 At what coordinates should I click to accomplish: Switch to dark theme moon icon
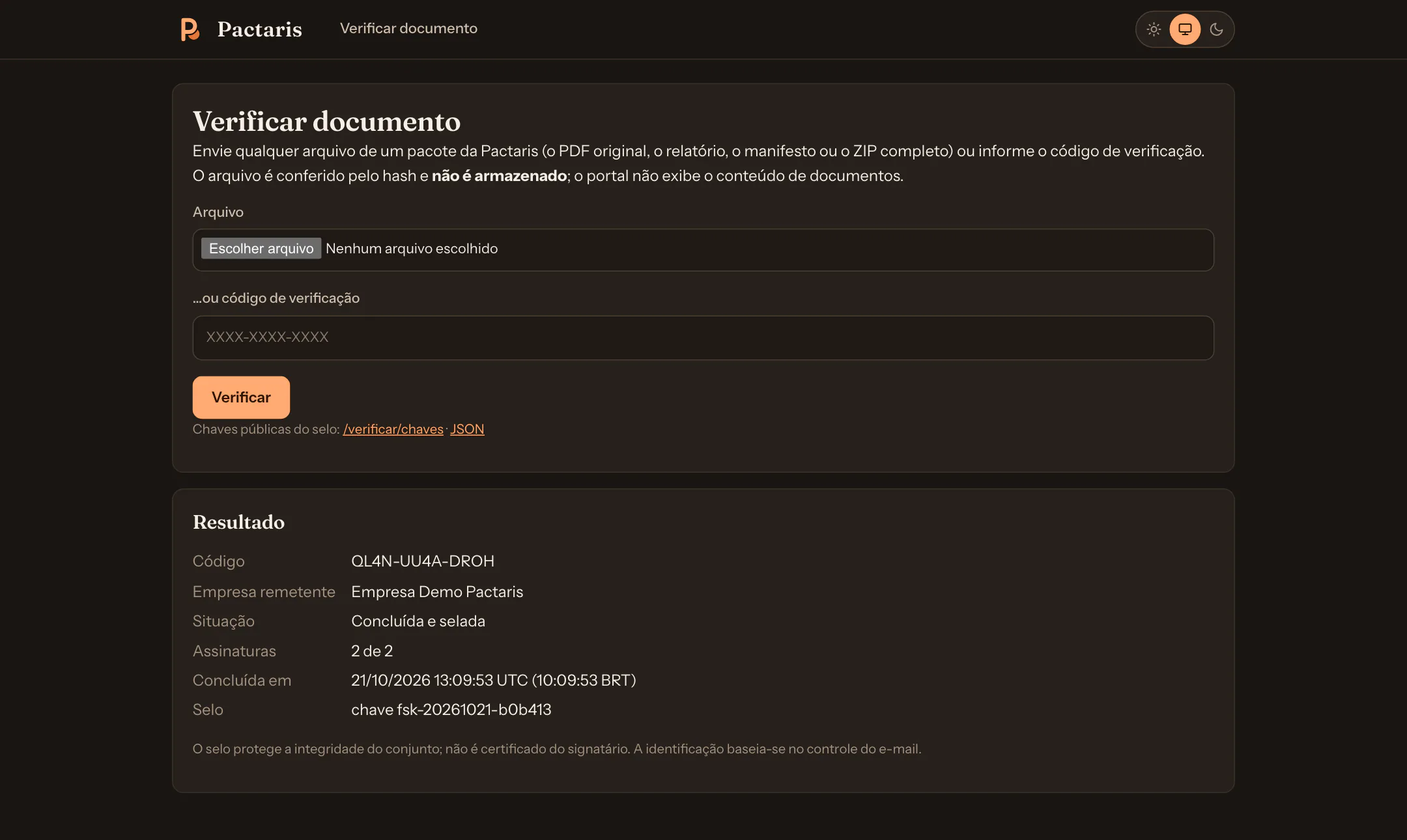pos(1216,29)
